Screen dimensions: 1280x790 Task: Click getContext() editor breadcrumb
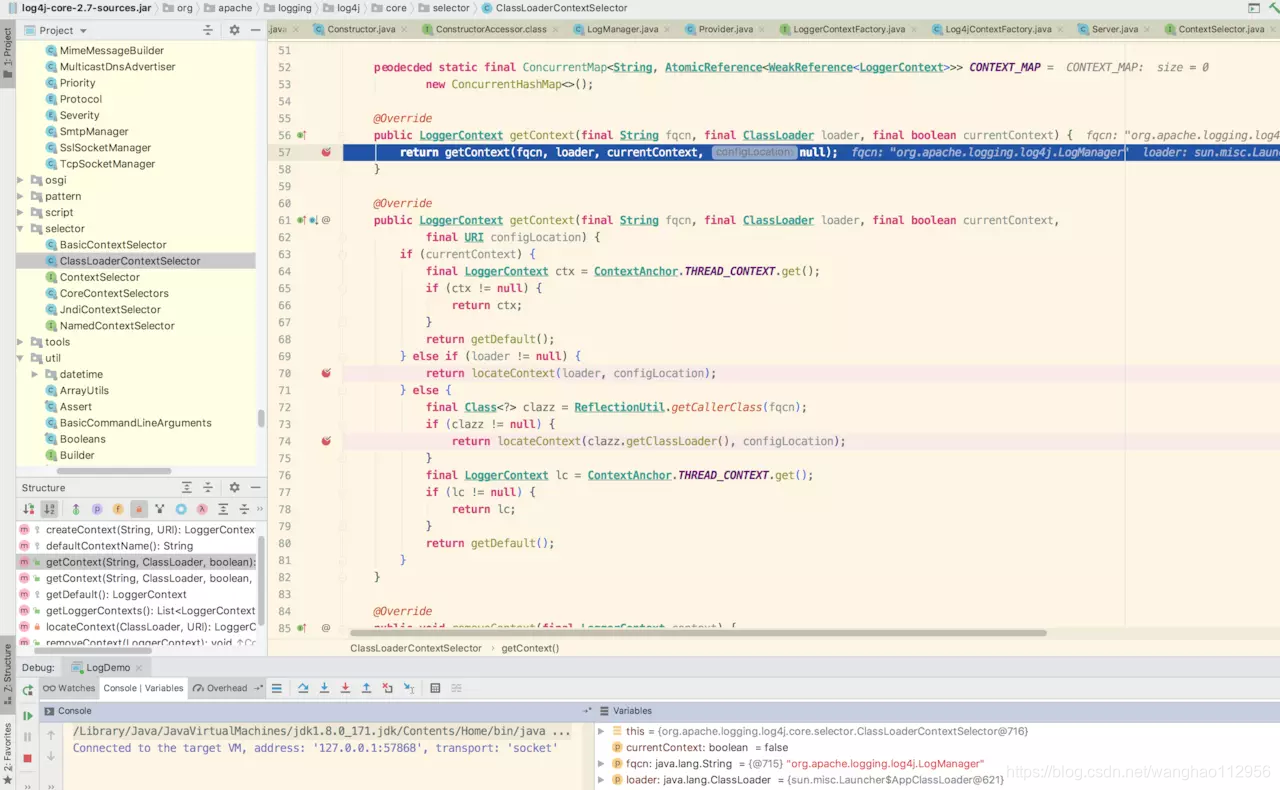tap(530, 648)
